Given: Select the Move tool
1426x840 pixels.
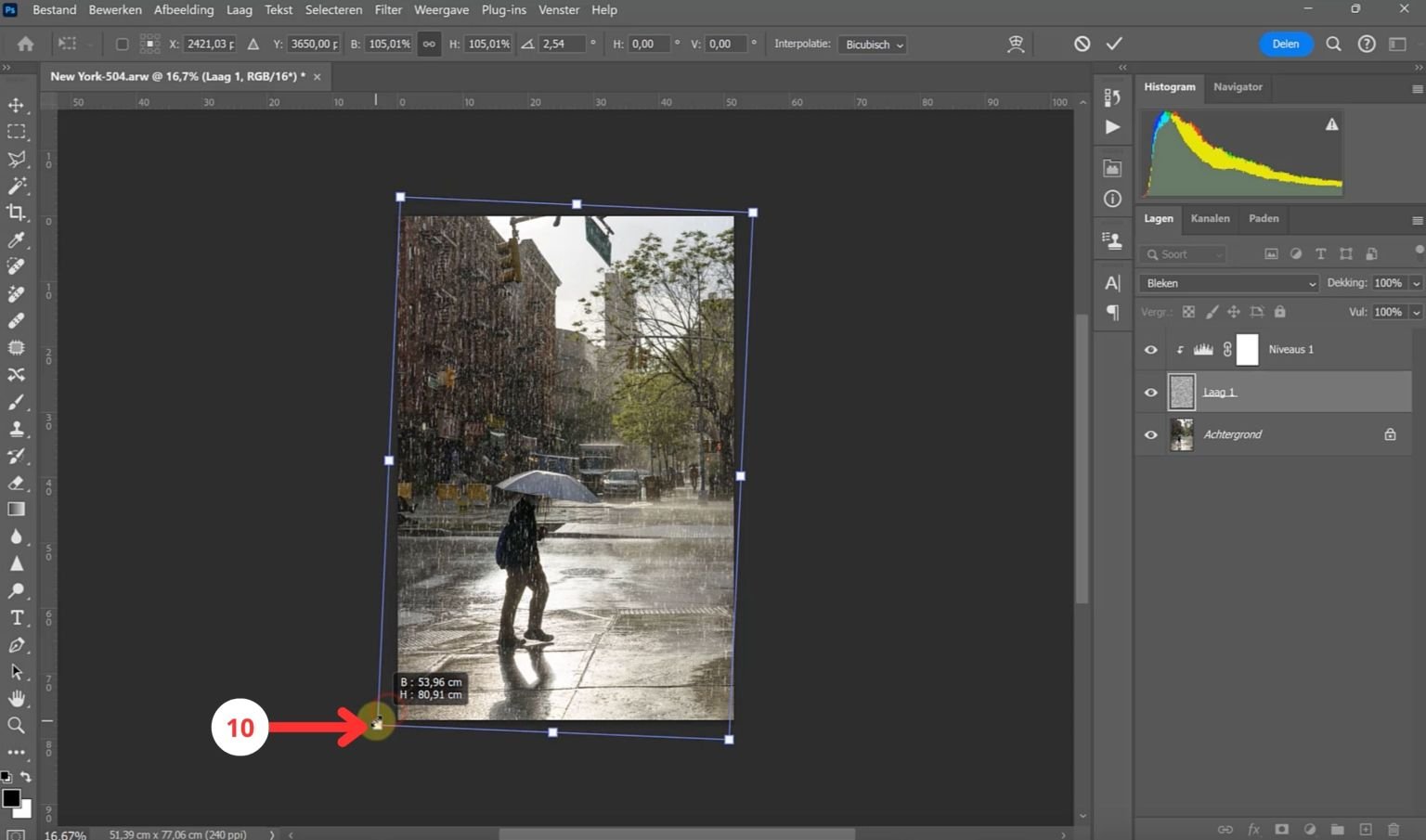Looking at the screenshot, I should pos(17,105).
